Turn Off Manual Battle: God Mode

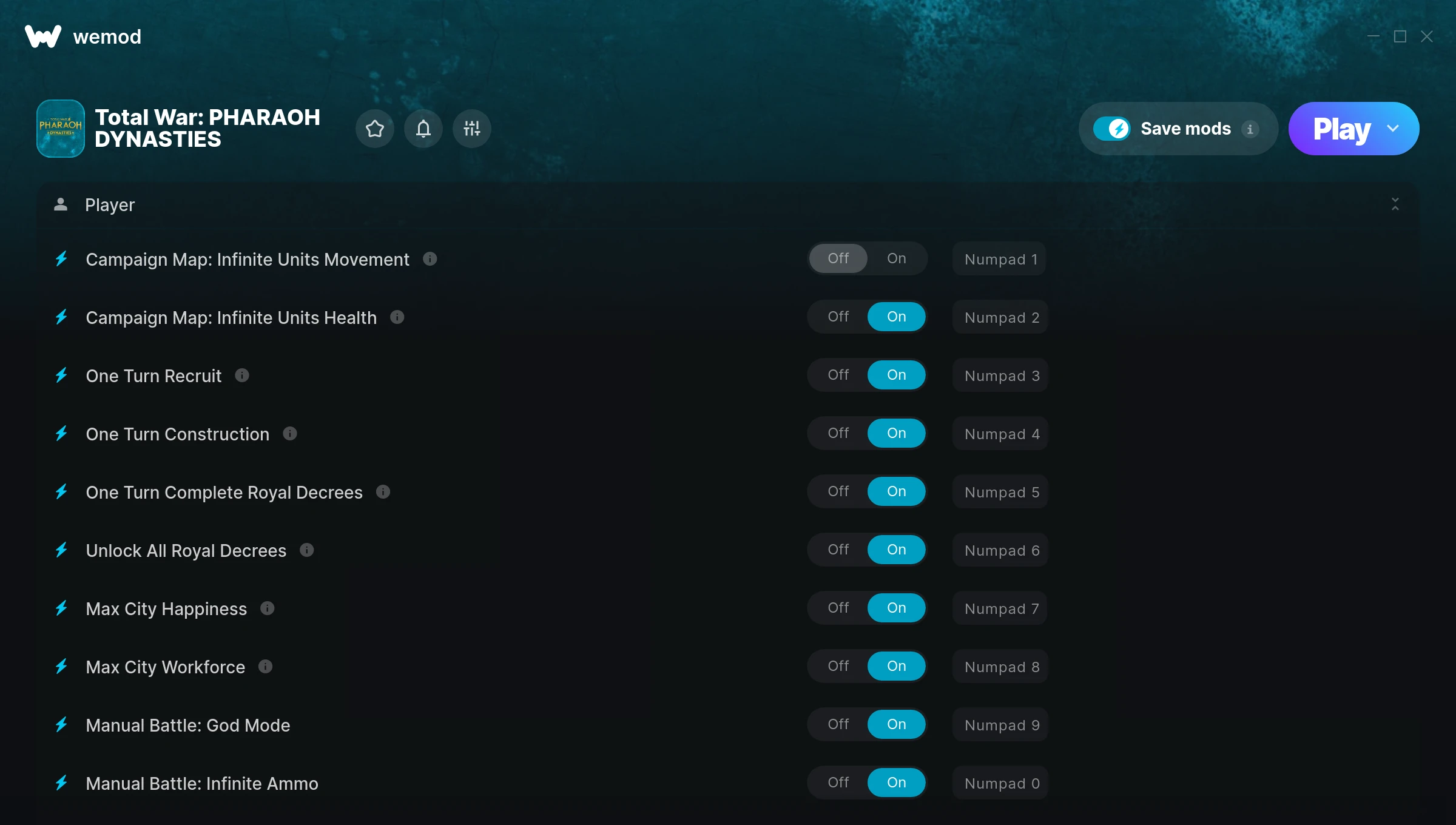pyautogui.click(x=838, y=724)
